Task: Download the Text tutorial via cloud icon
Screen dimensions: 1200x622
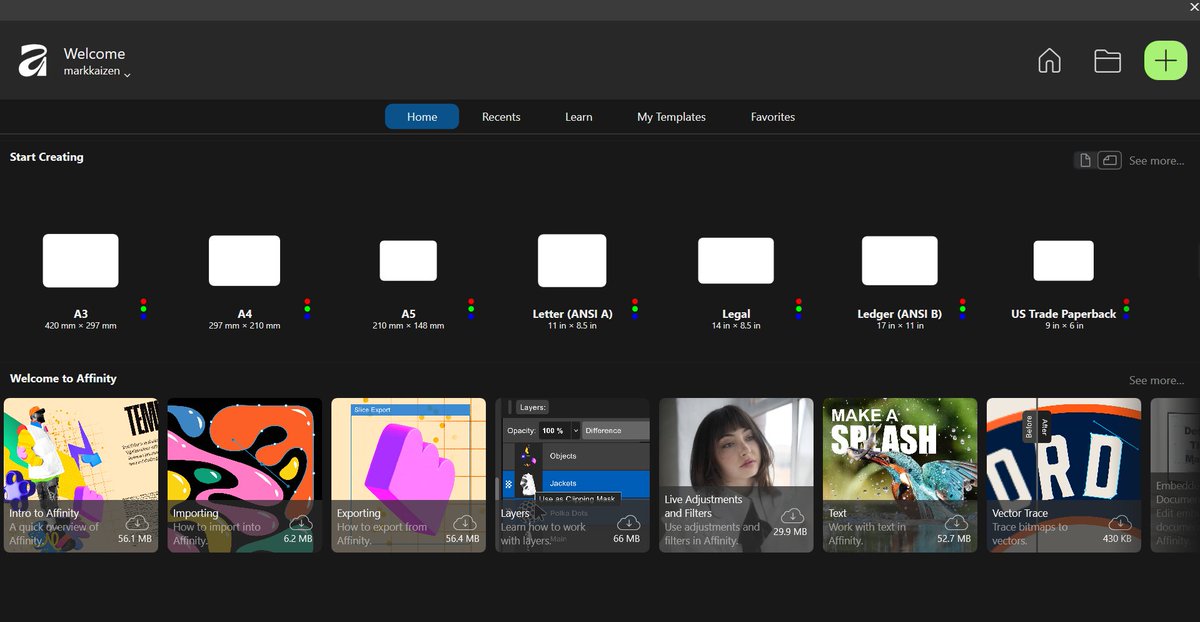Action: pyautogui.click(x=957, y=523)
